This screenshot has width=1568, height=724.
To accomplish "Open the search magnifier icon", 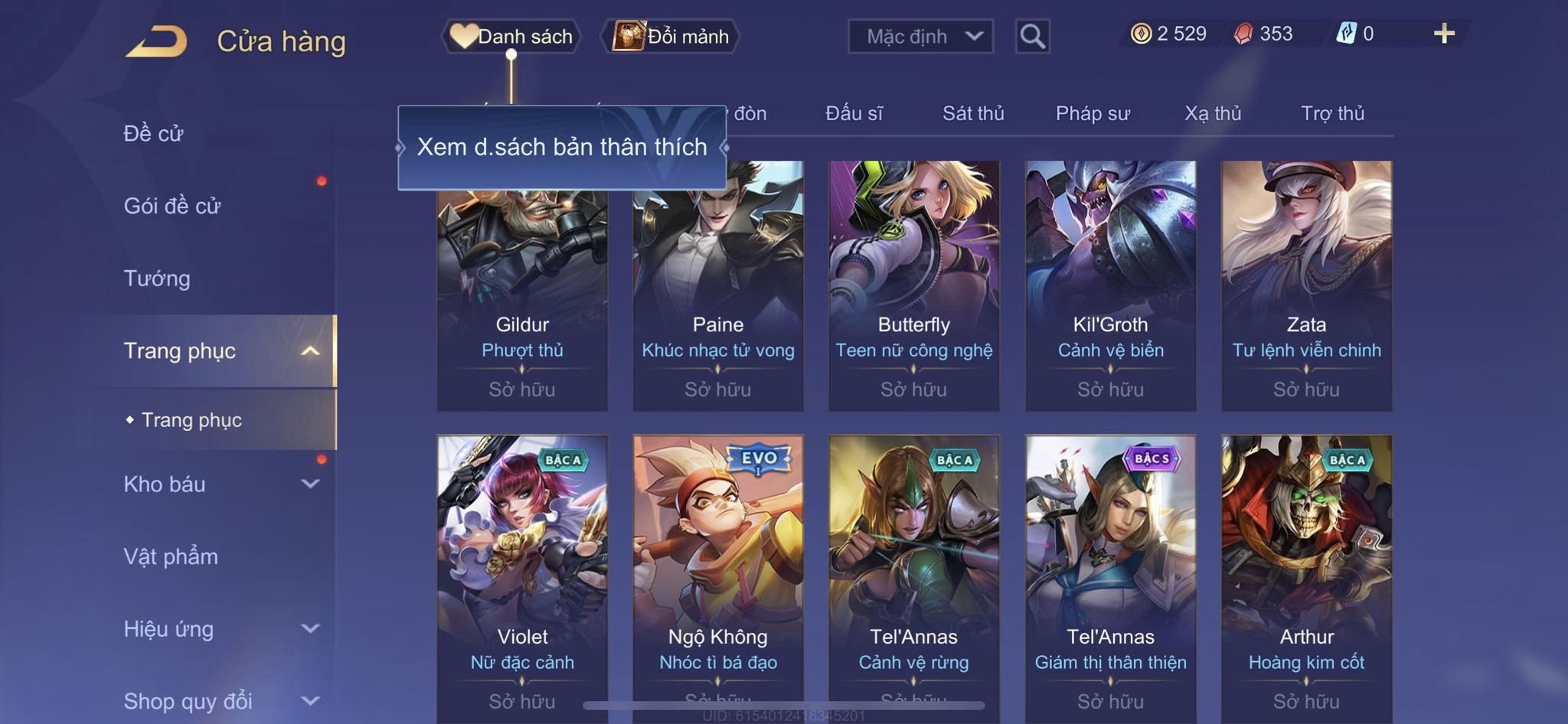I will coord(1032,36).
